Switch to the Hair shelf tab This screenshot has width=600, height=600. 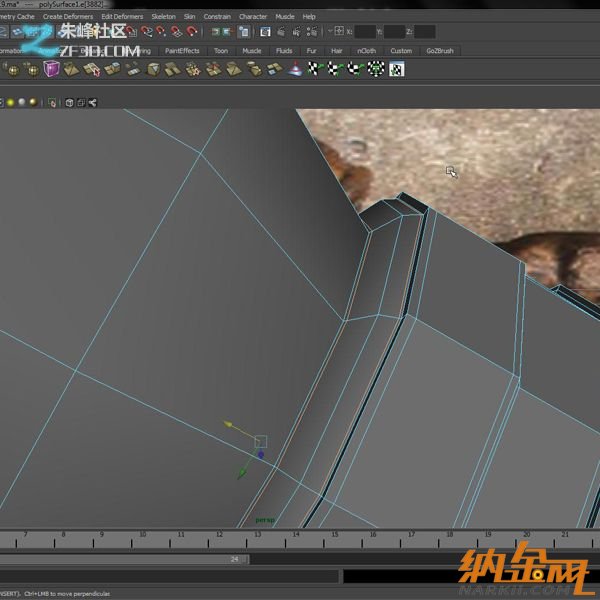tap(336, 51)
